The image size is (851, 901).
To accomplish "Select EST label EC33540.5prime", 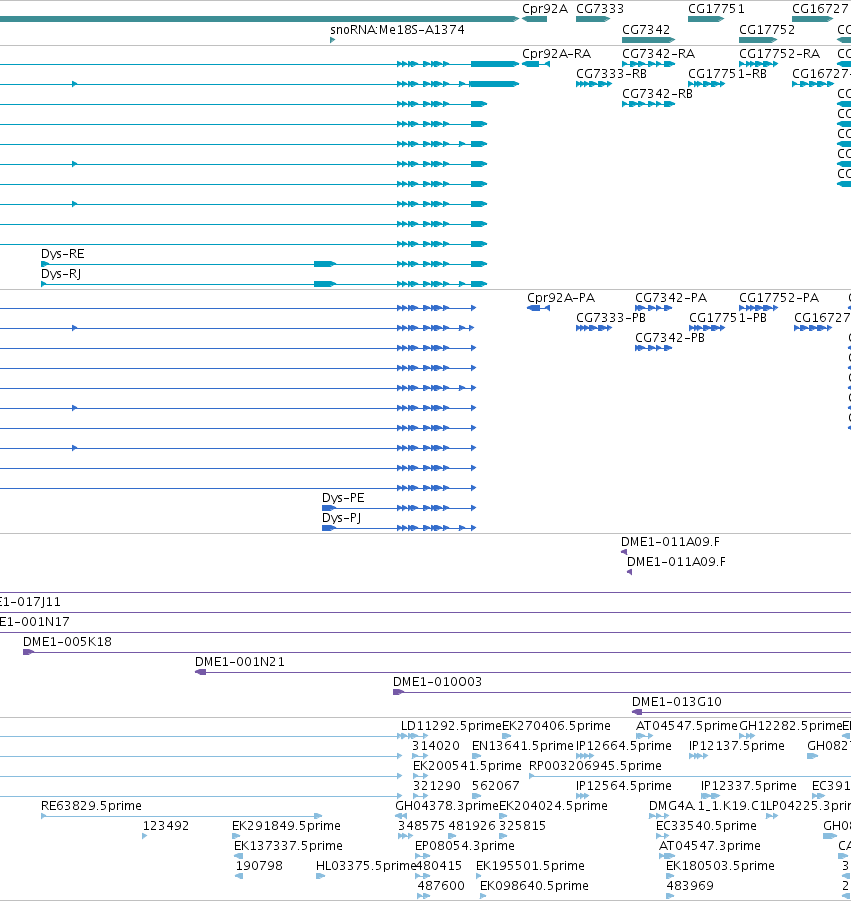I will pyautogui.click(x=706, y=826).
